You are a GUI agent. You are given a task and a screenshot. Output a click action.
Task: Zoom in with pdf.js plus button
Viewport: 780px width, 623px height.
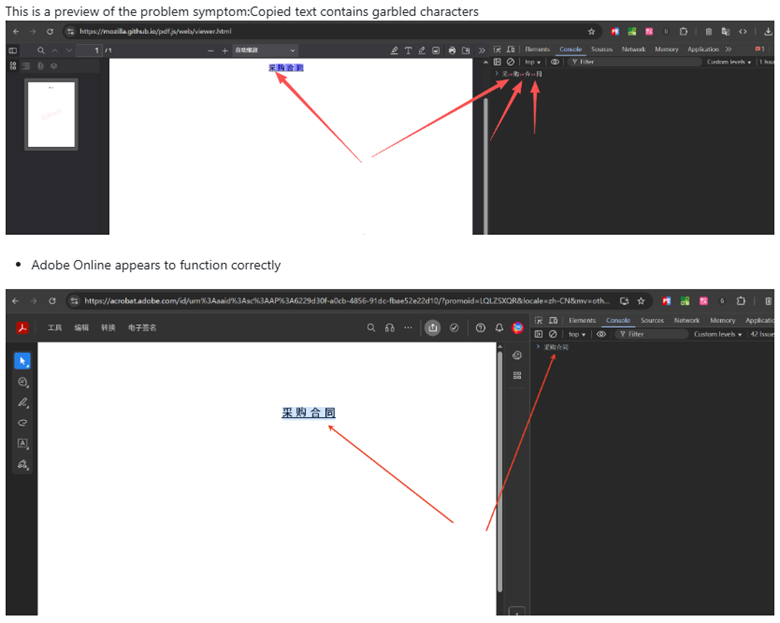225,50
